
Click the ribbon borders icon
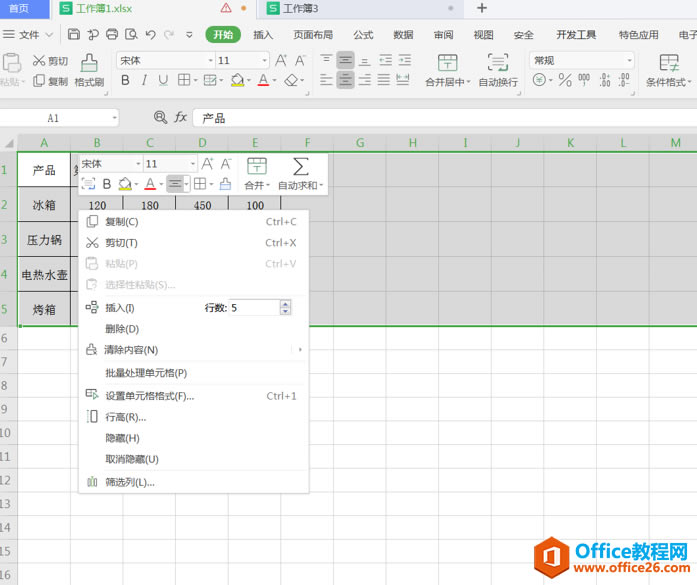[184, 80]
